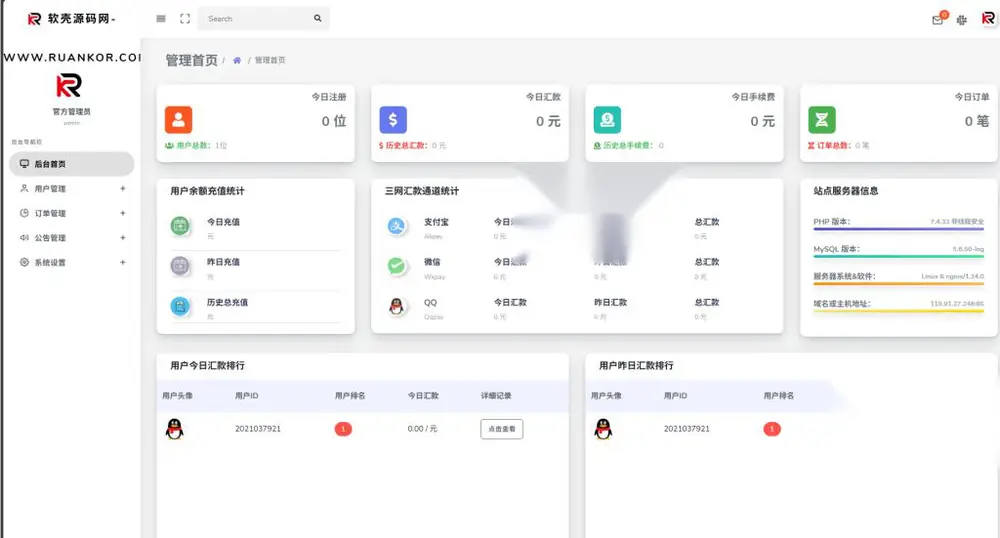
Task: Expand 订单管理 with its plus sign
Action: click(122, 213)
